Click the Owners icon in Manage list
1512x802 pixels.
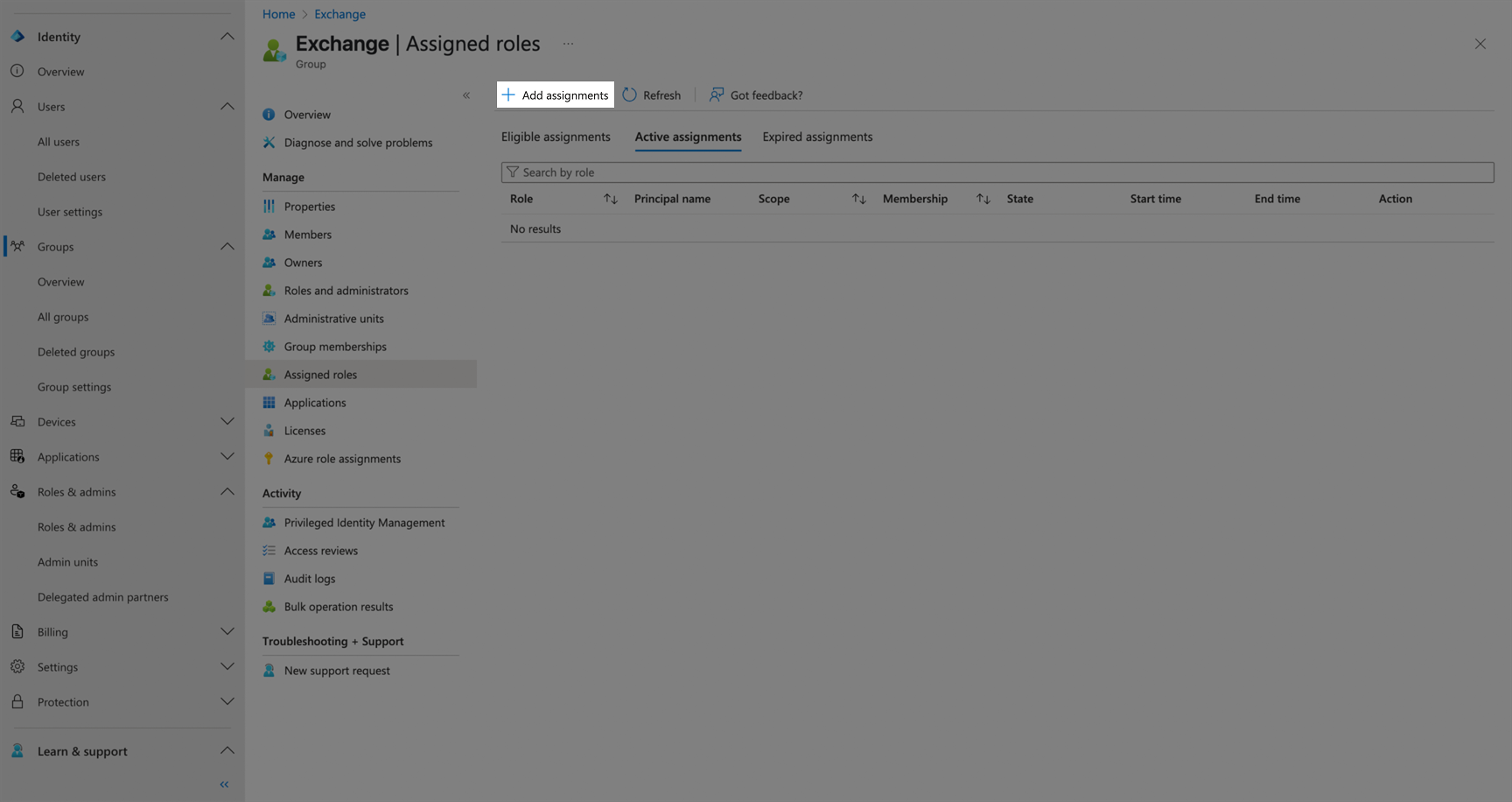point(269,262)
